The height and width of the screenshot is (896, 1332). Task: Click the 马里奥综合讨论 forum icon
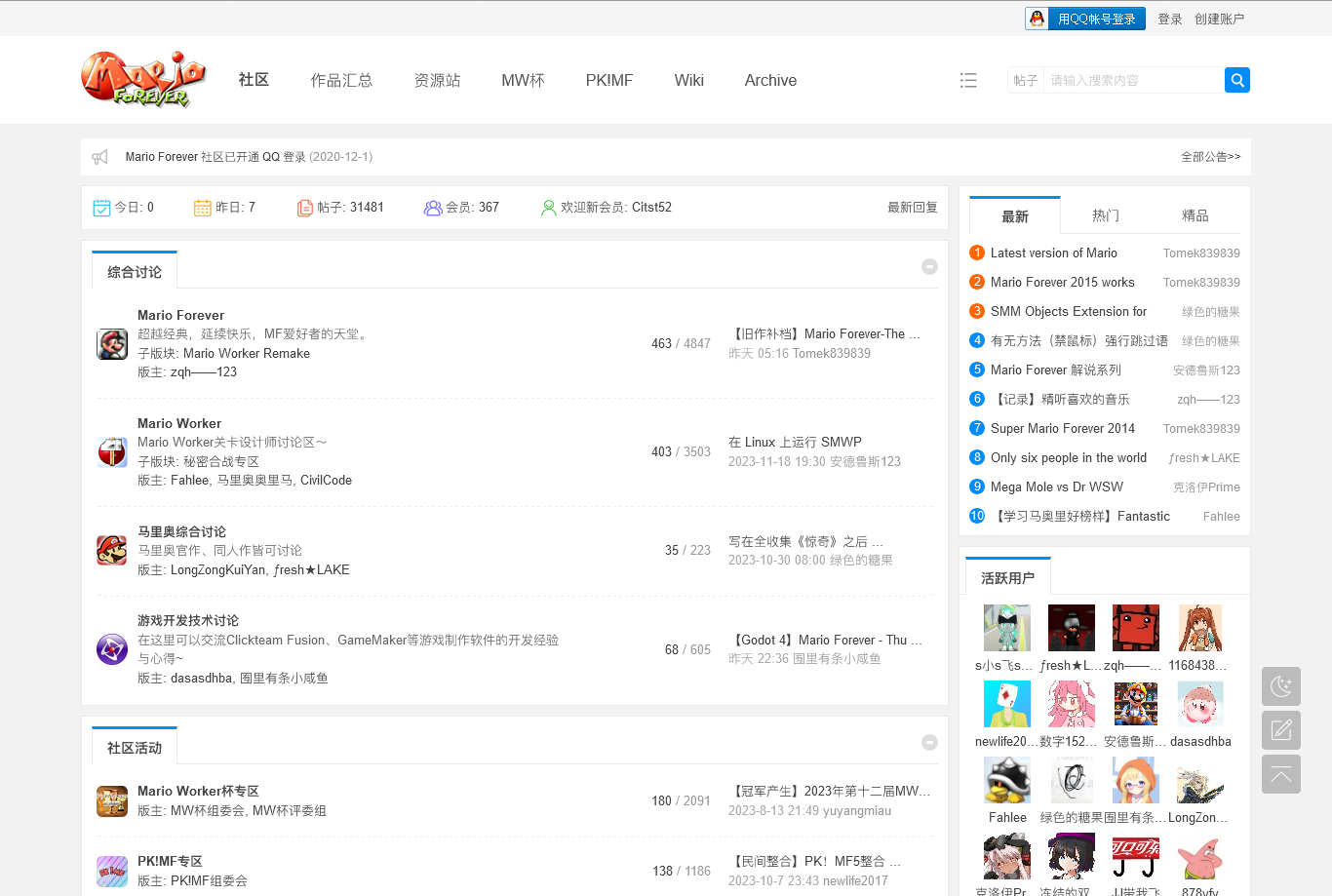coord(112,550)
